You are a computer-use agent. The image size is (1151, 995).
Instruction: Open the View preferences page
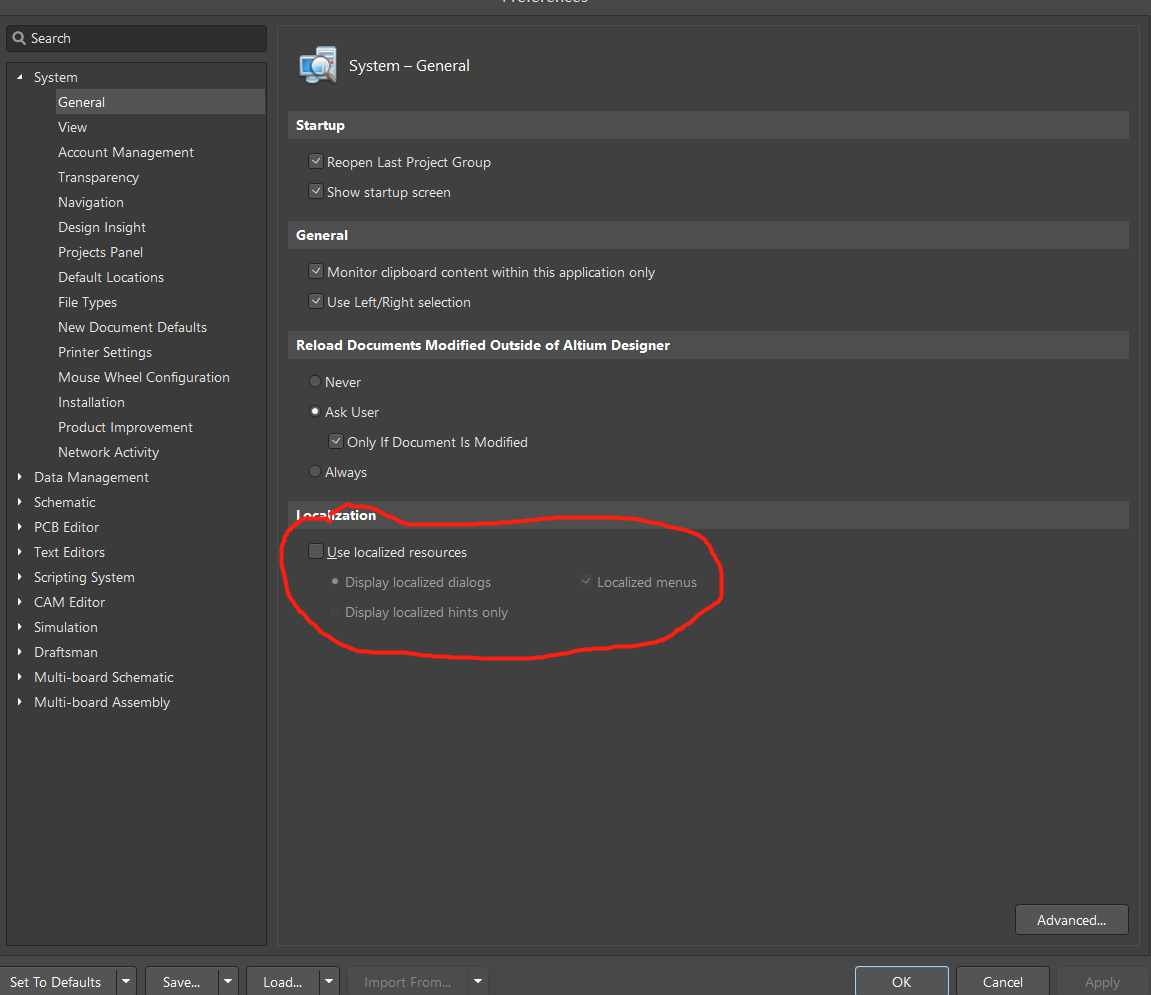pos(73,127)
